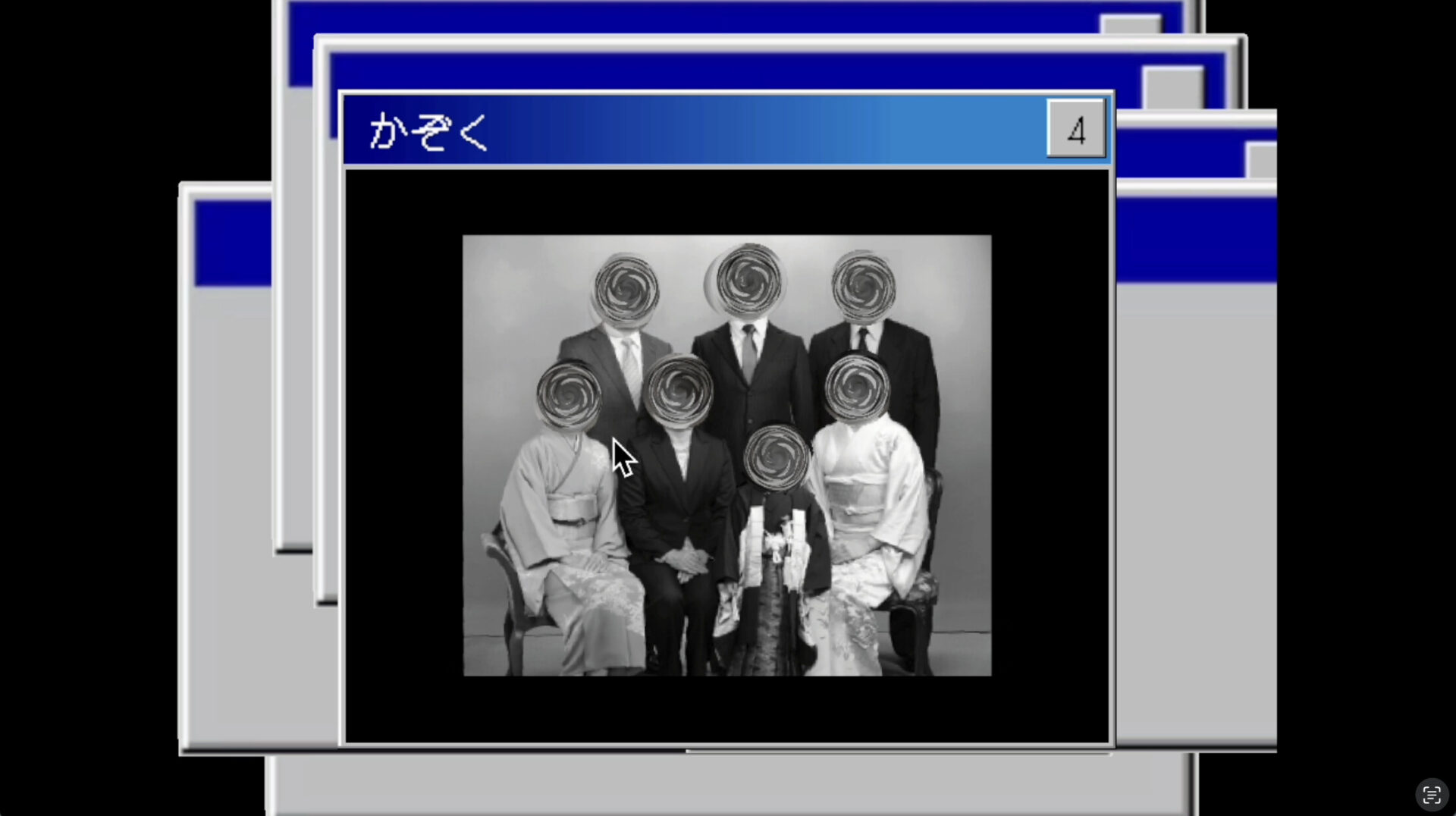Click swirl face of man with striped tie
The image size is (1456, 816).
(626, 290)
